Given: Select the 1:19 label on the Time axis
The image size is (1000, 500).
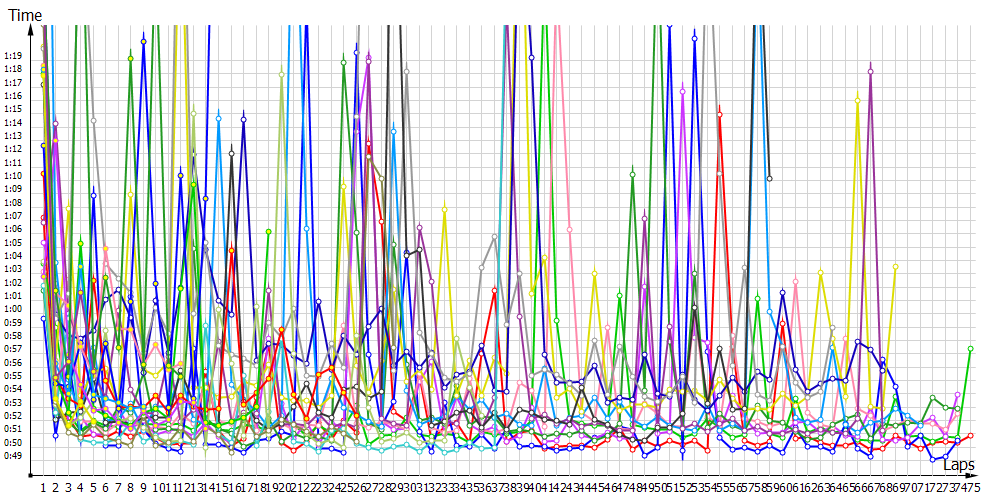Looking at the screenshot, I should point(13,55).
